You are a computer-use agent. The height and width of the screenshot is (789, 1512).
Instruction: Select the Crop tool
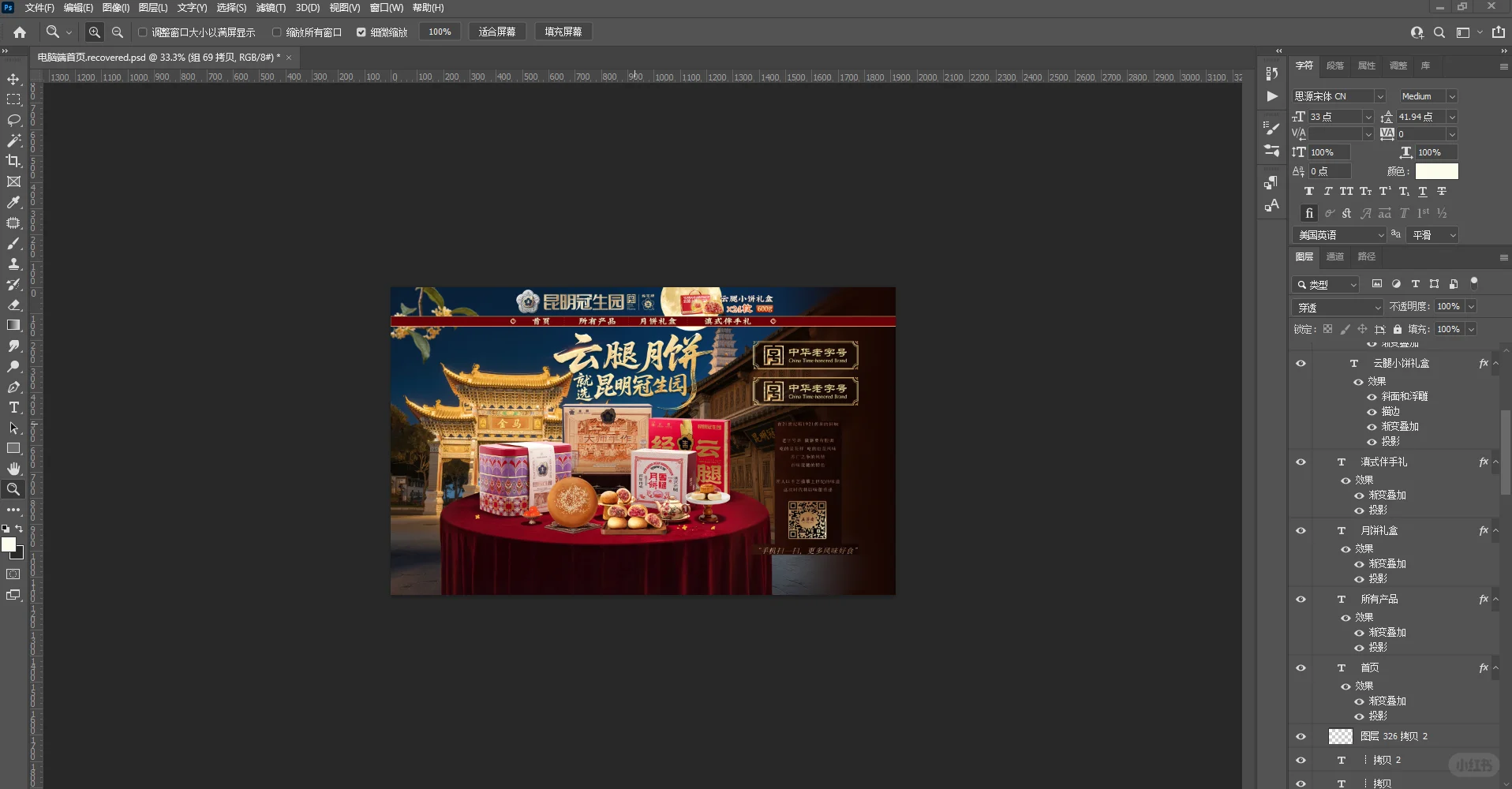pyautogui.click(x=13, y=161)
